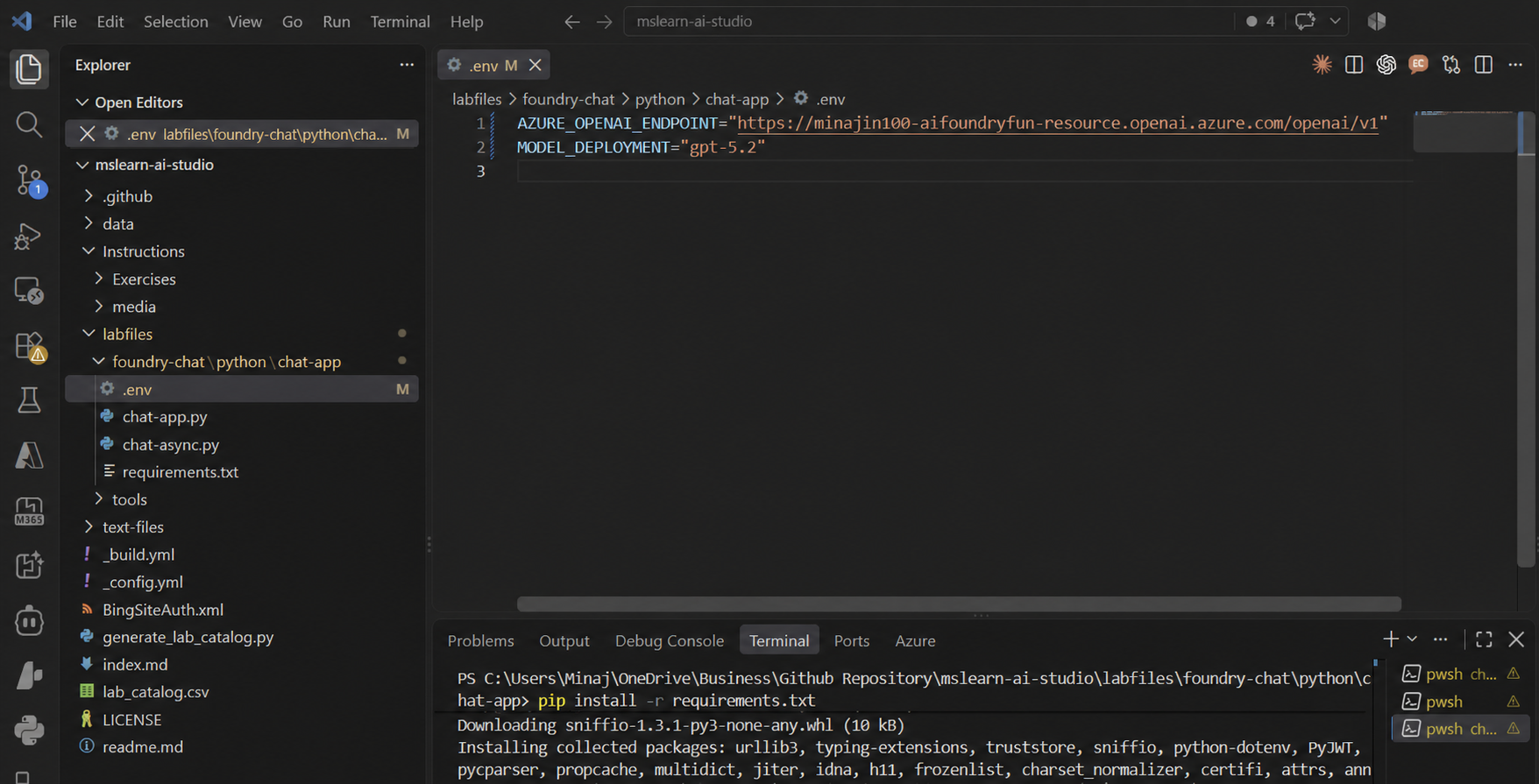Click the editor minimap preview

(x=1465, y=131)
